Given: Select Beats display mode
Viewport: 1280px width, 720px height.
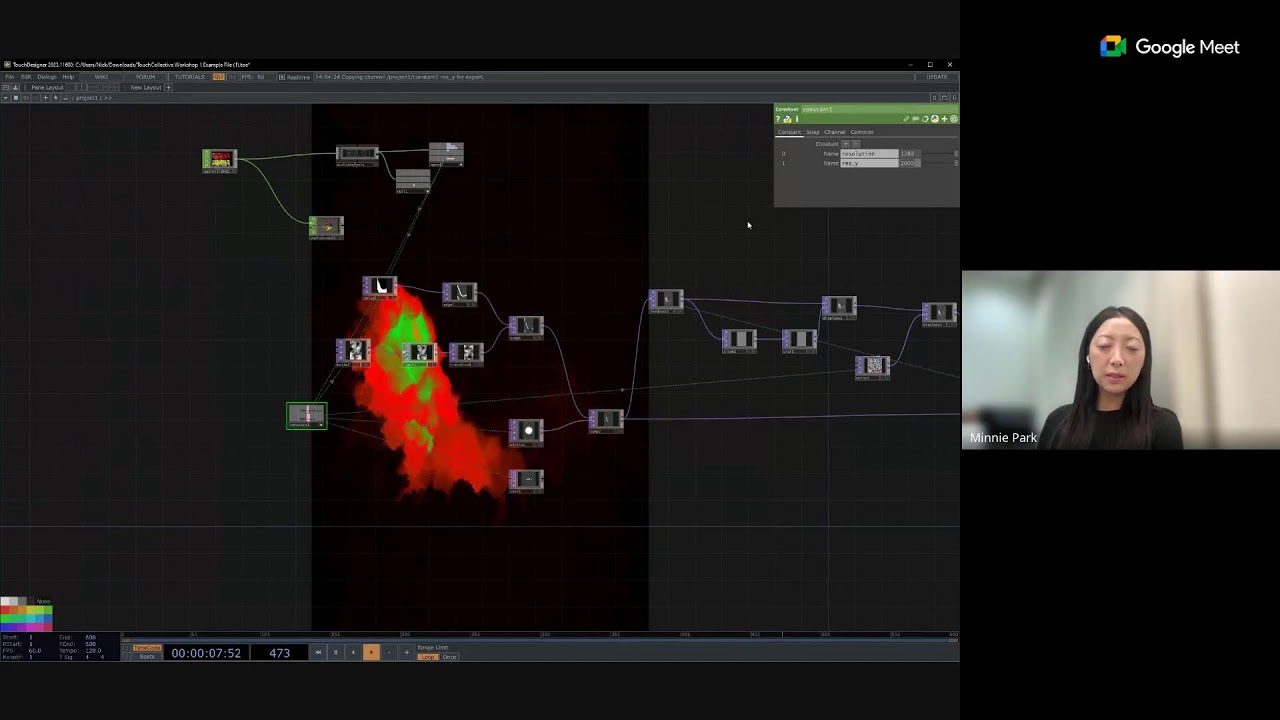Looking at the screenshot, I should point(147,656).
